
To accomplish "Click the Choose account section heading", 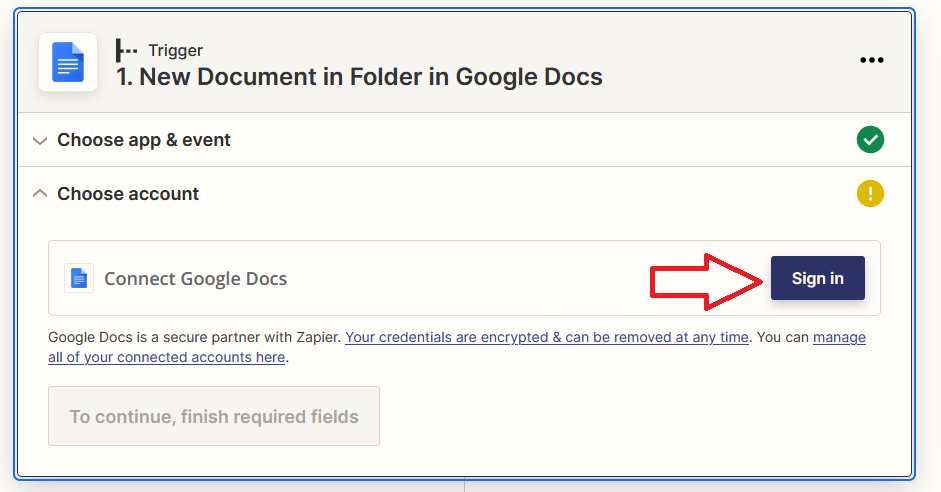I will pyautogui.click(x=128, y=194).
